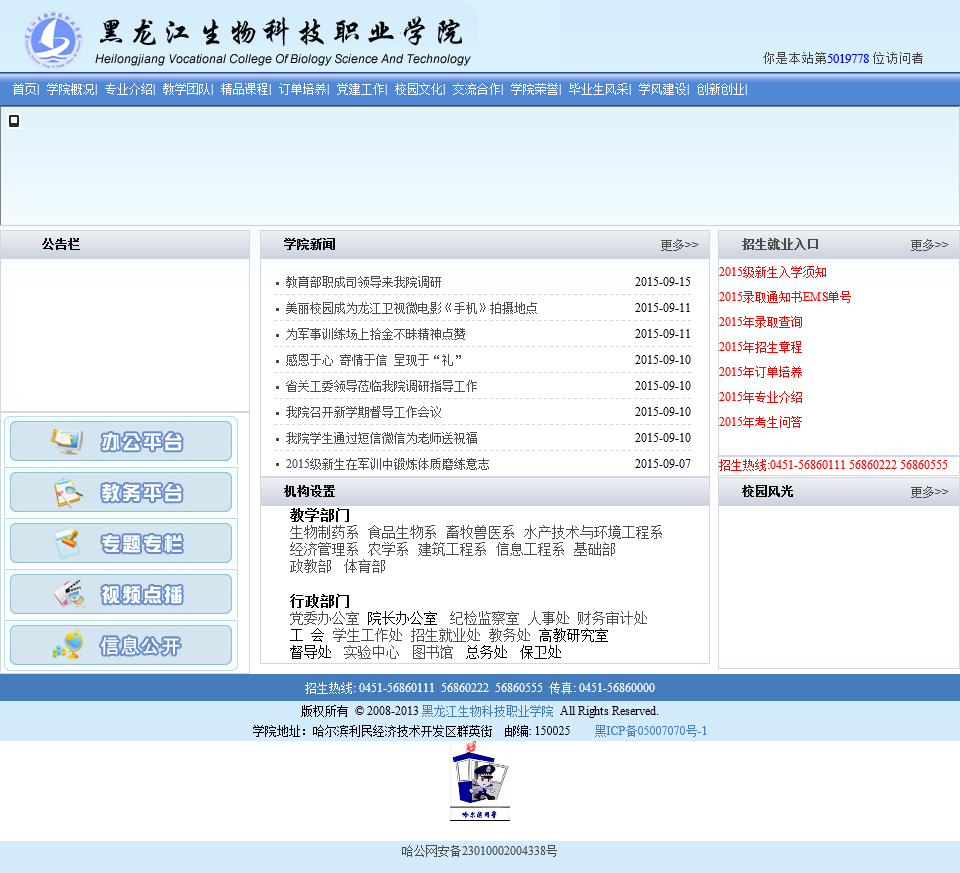960x873 pixels.
Task: Open 党委办公室 office page
Action: pyautogui.click(x=324, y=618)
